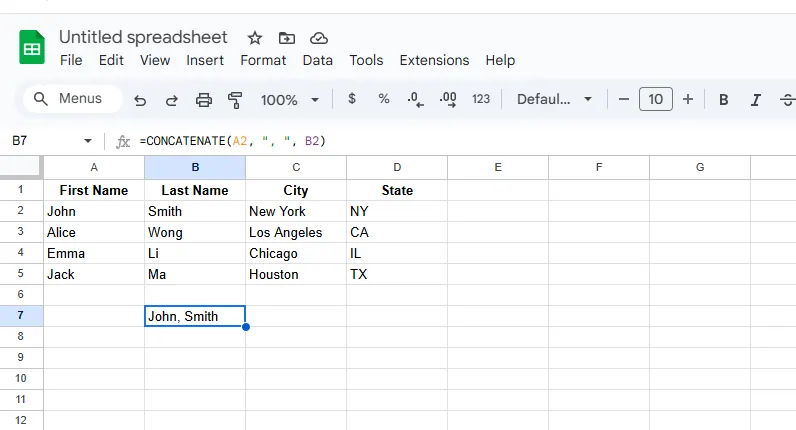Toggle bold formatting
The width and height of the screenshot is (796, 430).
click(x=723, y=100)
